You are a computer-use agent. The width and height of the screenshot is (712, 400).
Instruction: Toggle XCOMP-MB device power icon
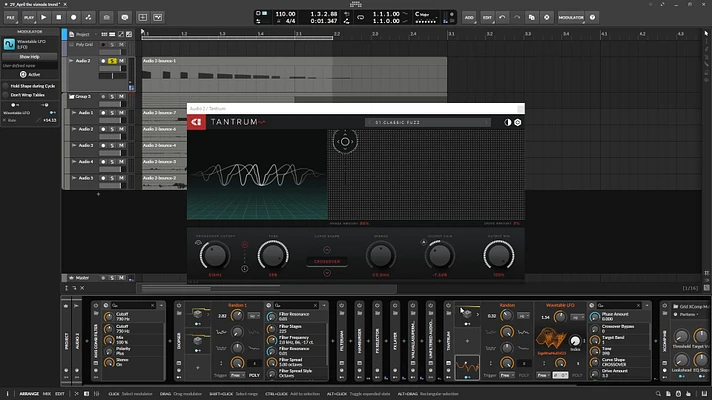point(664,306)
